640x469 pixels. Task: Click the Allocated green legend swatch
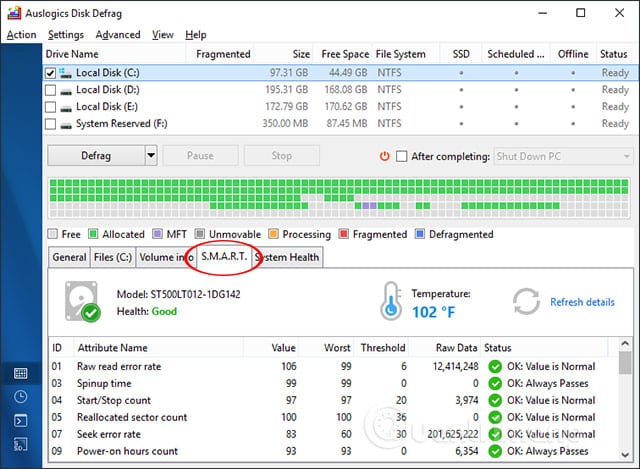point(93,234)
